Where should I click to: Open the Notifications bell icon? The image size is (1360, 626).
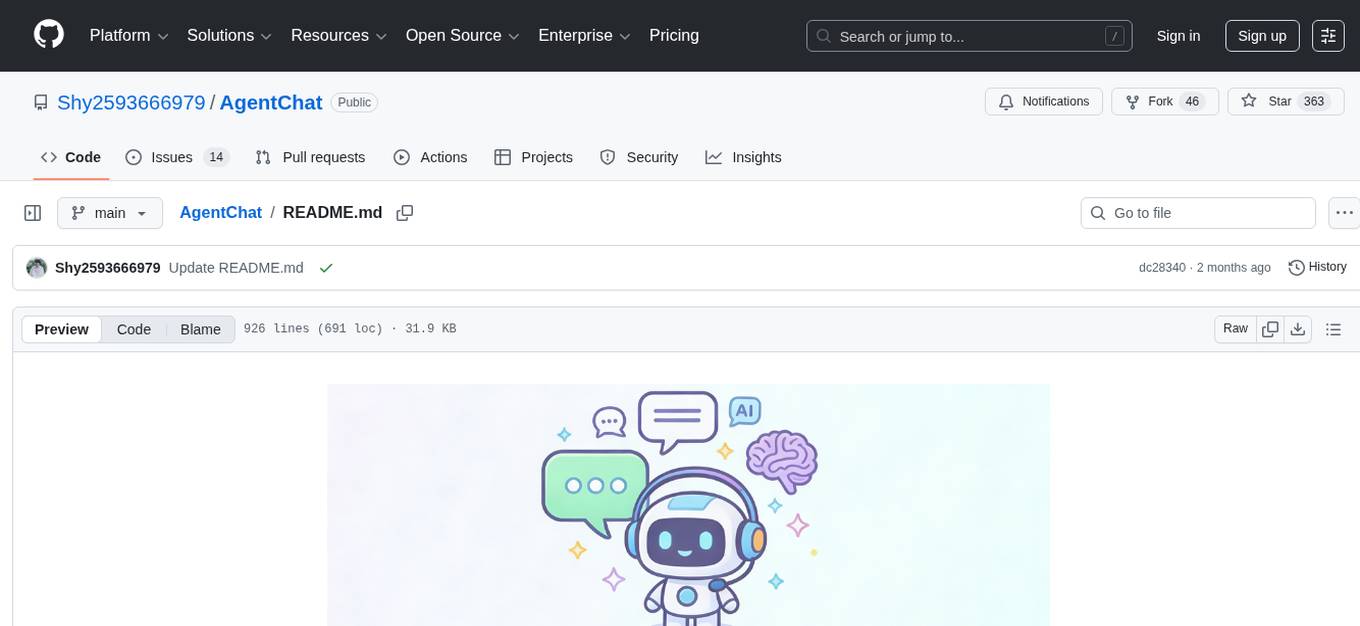(1044, 101)
